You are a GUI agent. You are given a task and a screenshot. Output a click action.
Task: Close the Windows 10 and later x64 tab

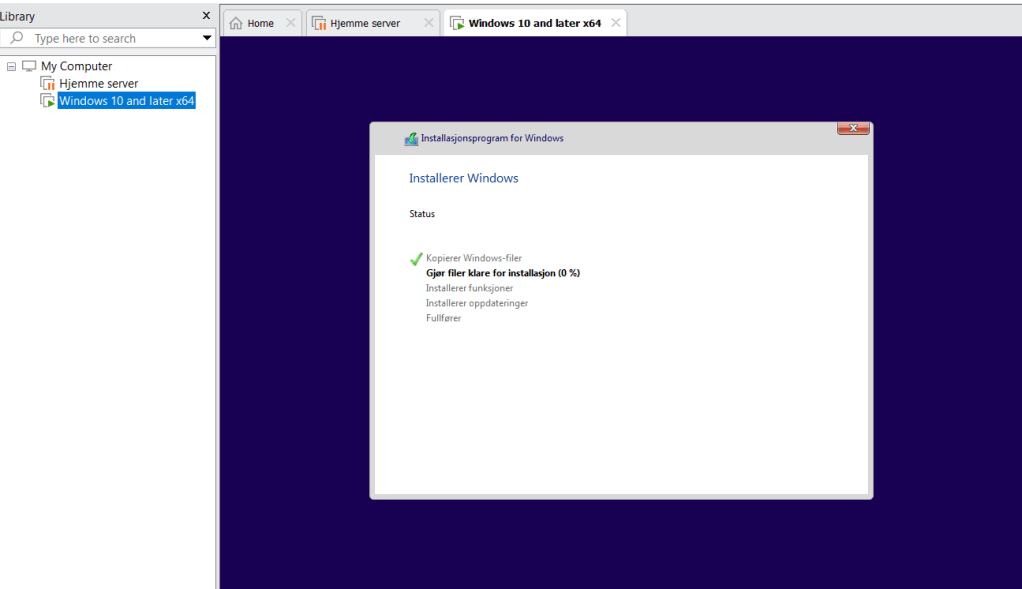click(615, 23)
